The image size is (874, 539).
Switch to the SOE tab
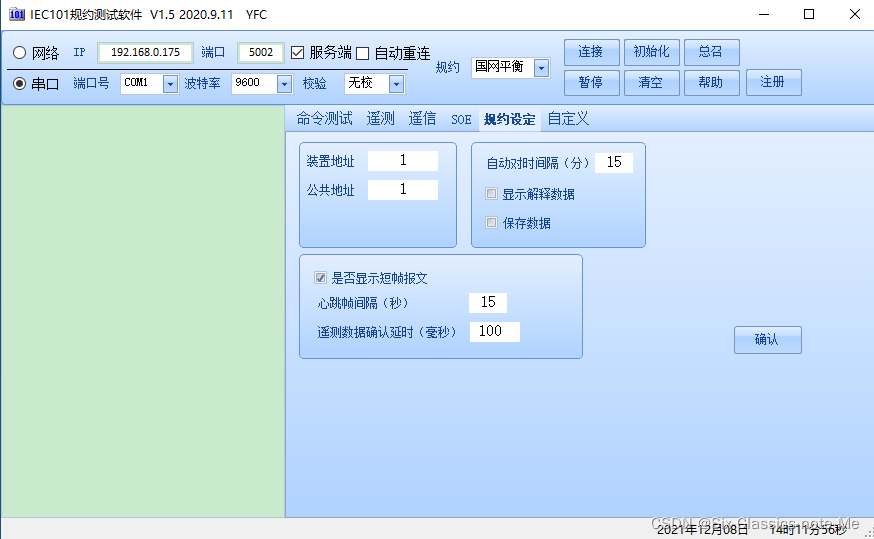point(461,119)
